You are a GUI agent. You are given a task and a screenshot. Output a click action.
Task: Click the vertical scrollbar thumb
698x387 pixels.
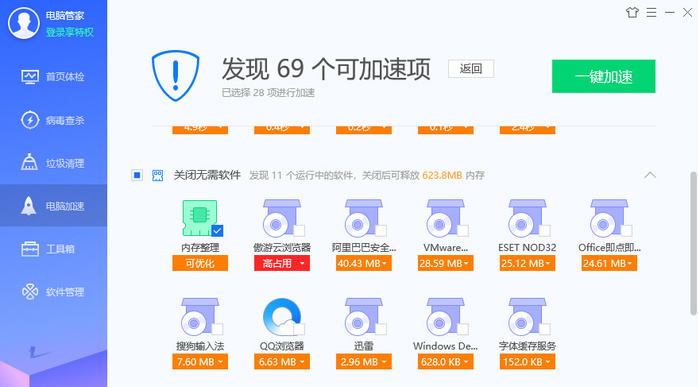(693, 243)
